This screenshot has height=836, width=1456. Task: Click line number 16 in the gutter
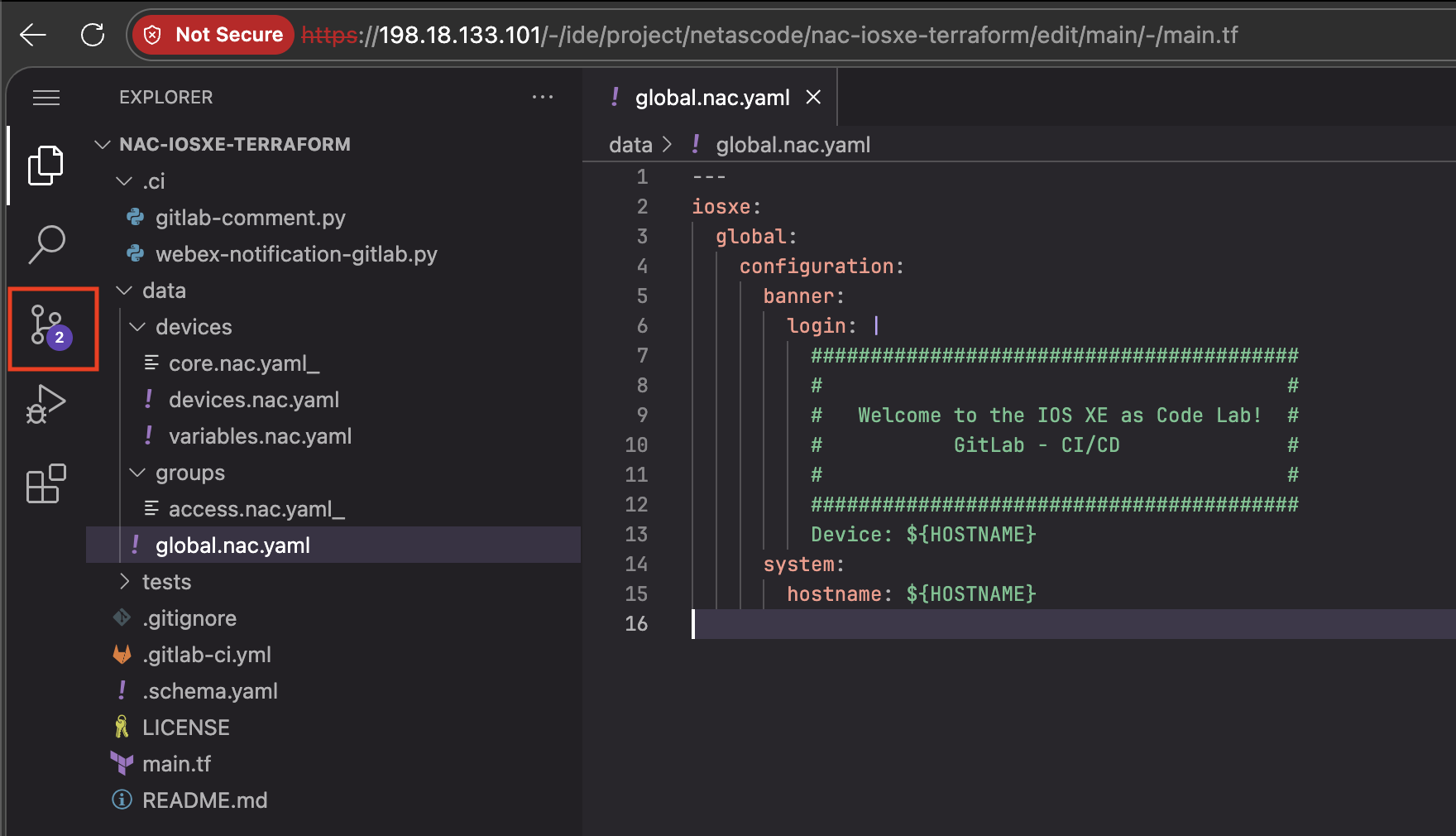[x=636, y=624]
